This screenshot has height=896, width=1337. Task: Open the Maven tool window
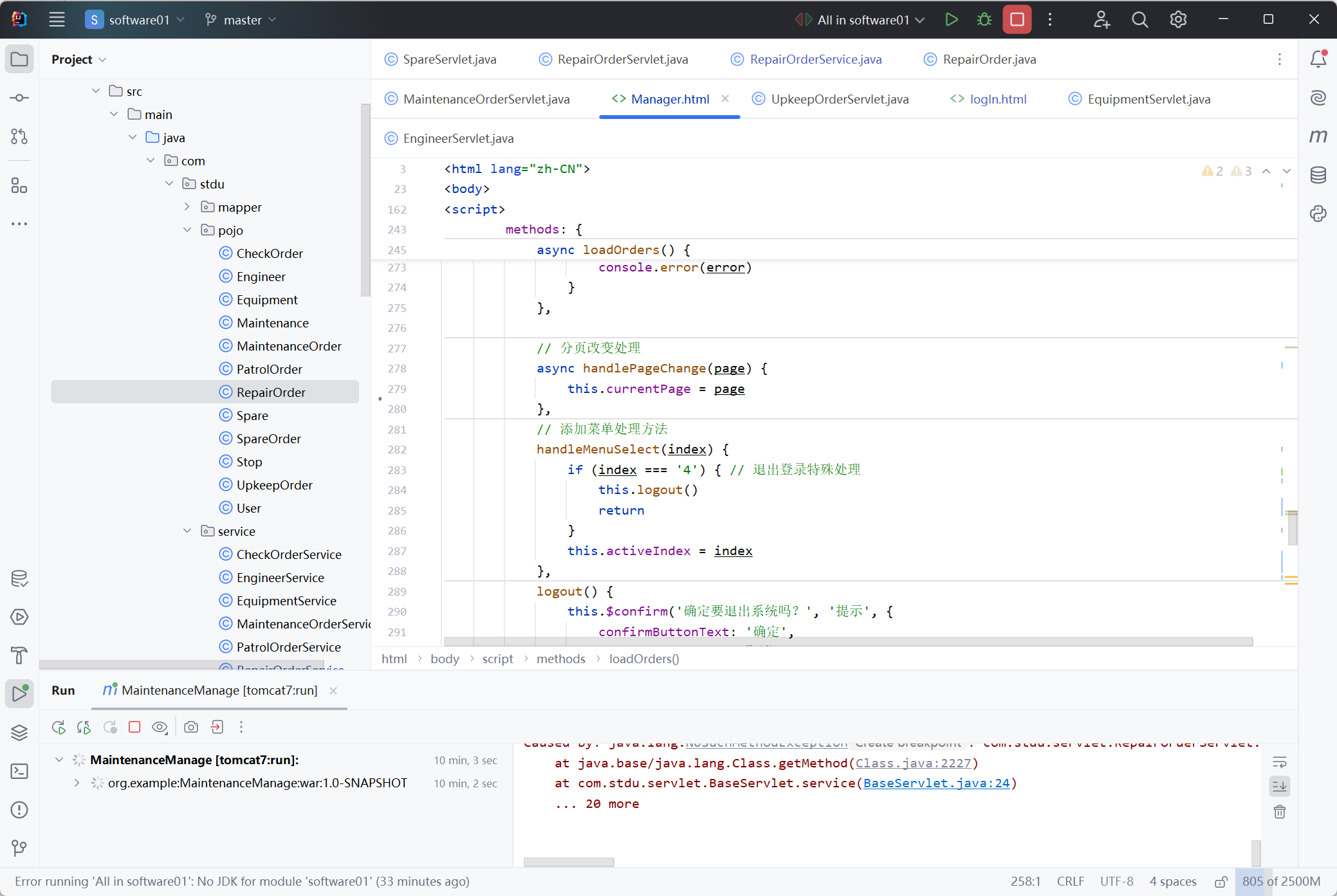[x=1318, y=136]
